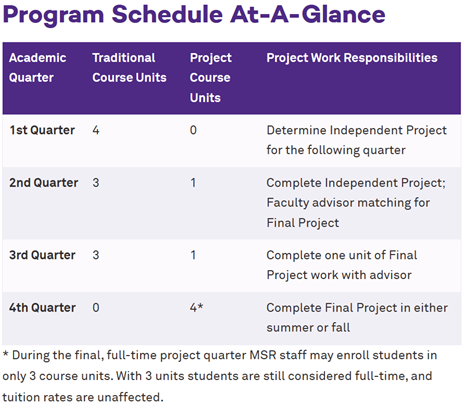Select the Traditional Course Units column header
The height and width of the screenshot is (405, 464).
(x=129, y=68)
